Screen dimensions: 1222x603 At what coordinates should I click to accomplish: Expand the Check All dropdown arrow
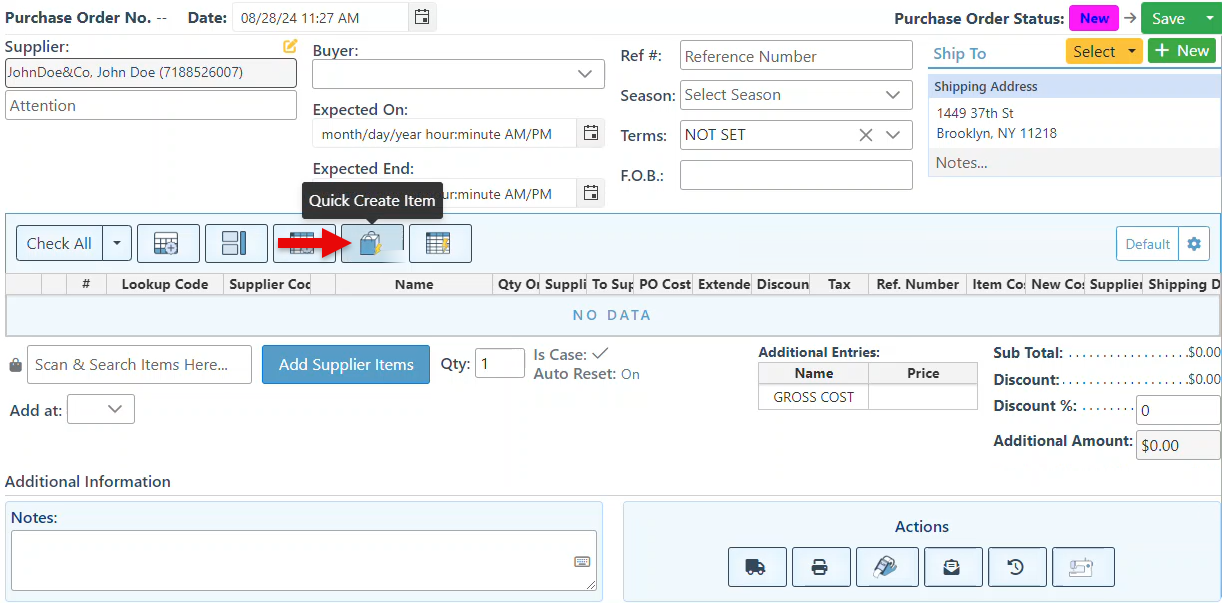(118, 244)
